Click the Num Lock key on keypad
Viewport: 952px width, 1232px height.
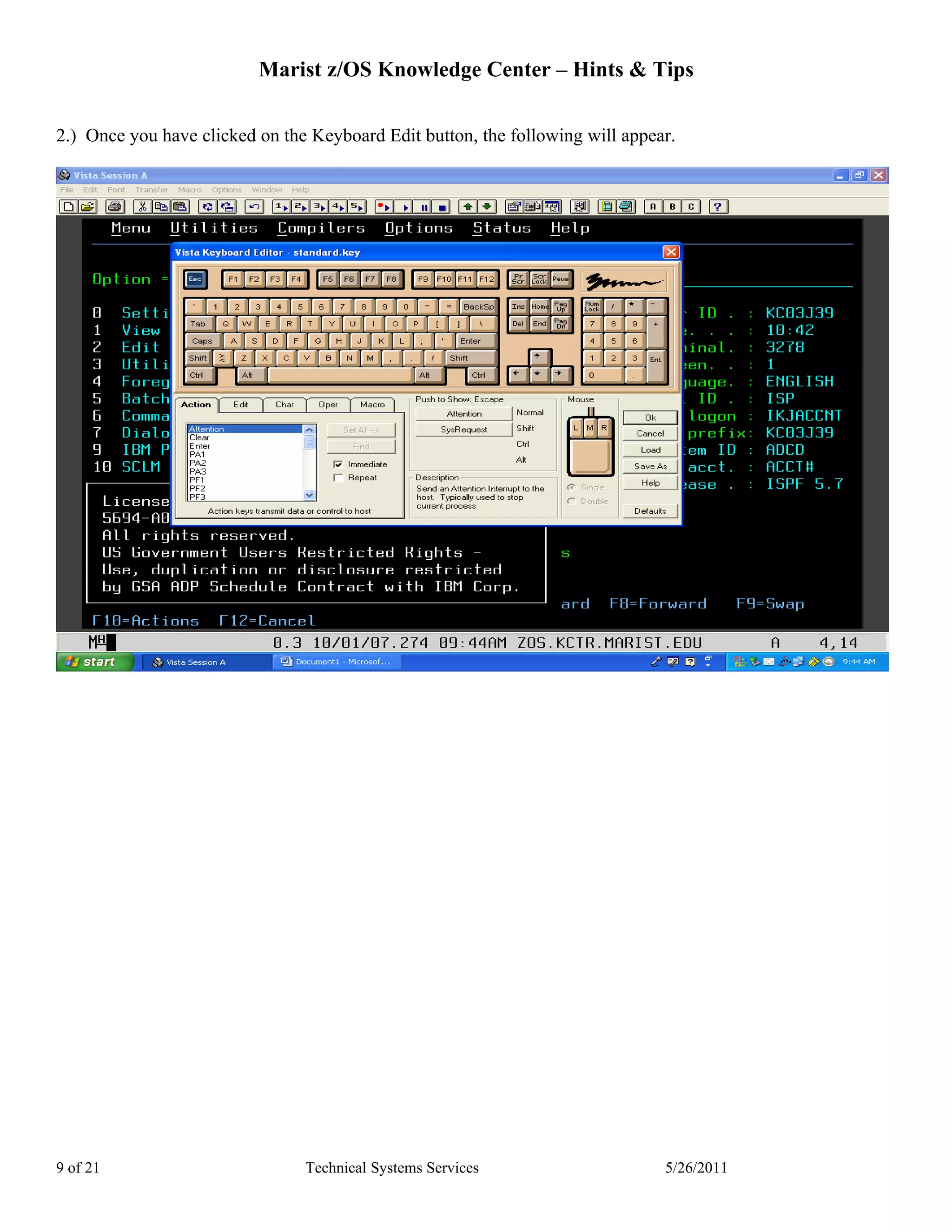(592, 307)
